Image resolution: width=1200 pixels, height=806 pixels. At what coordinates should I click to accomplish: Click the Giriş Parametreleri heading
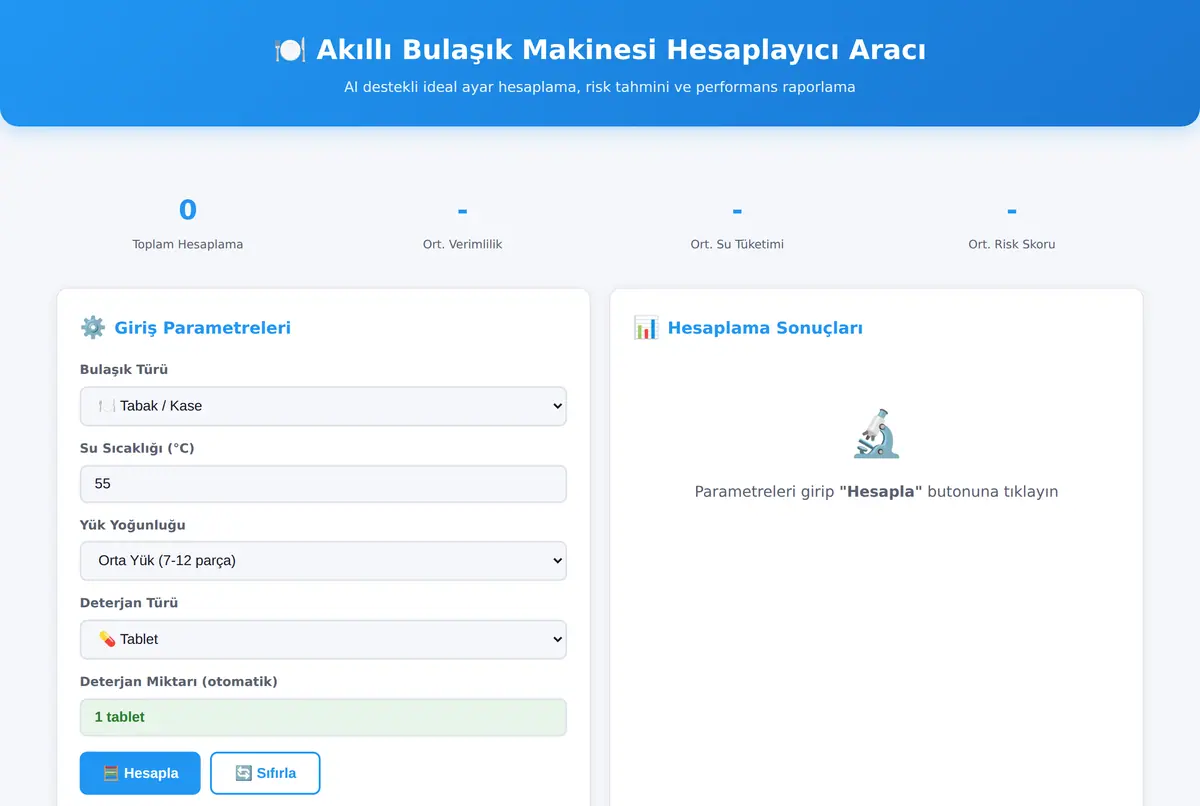[203, 328]
